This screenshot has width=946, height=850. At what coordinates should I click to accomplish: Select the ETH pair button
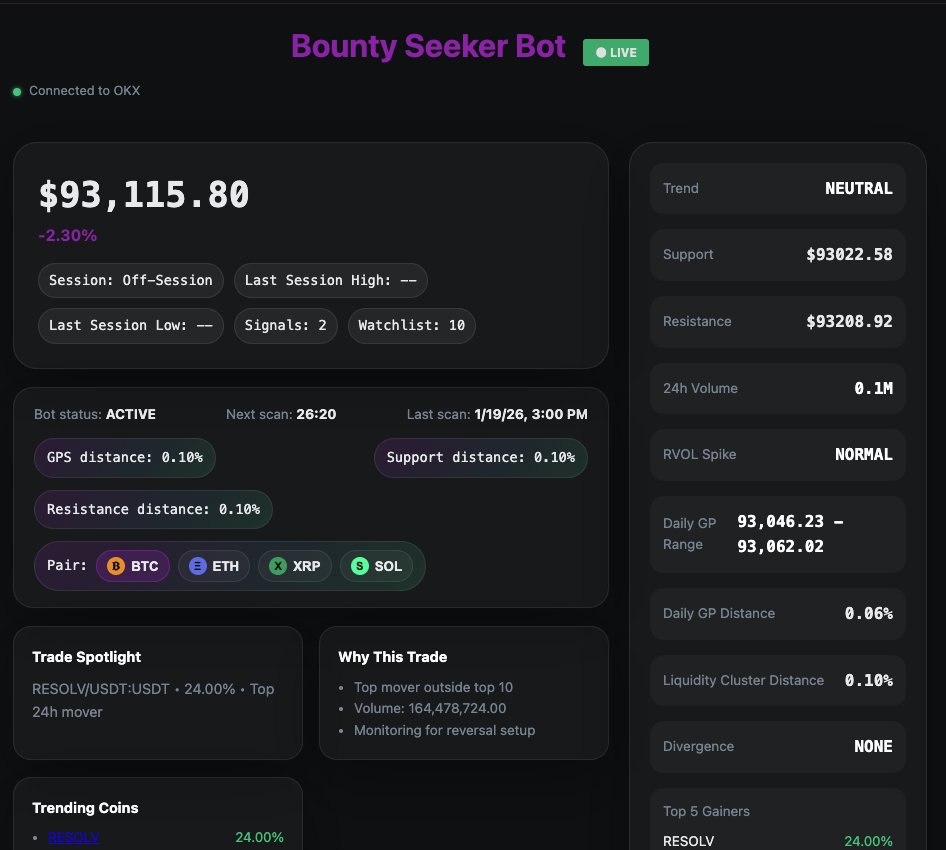pos(214,566)
